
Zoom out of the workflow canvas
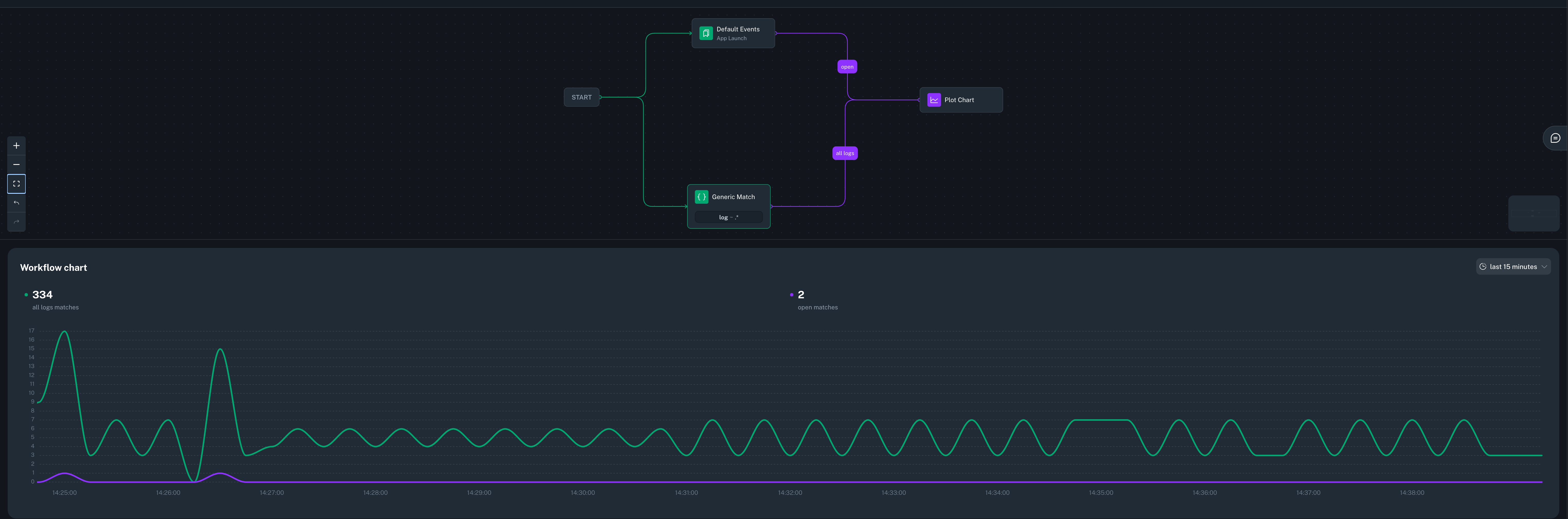(16, 164)
